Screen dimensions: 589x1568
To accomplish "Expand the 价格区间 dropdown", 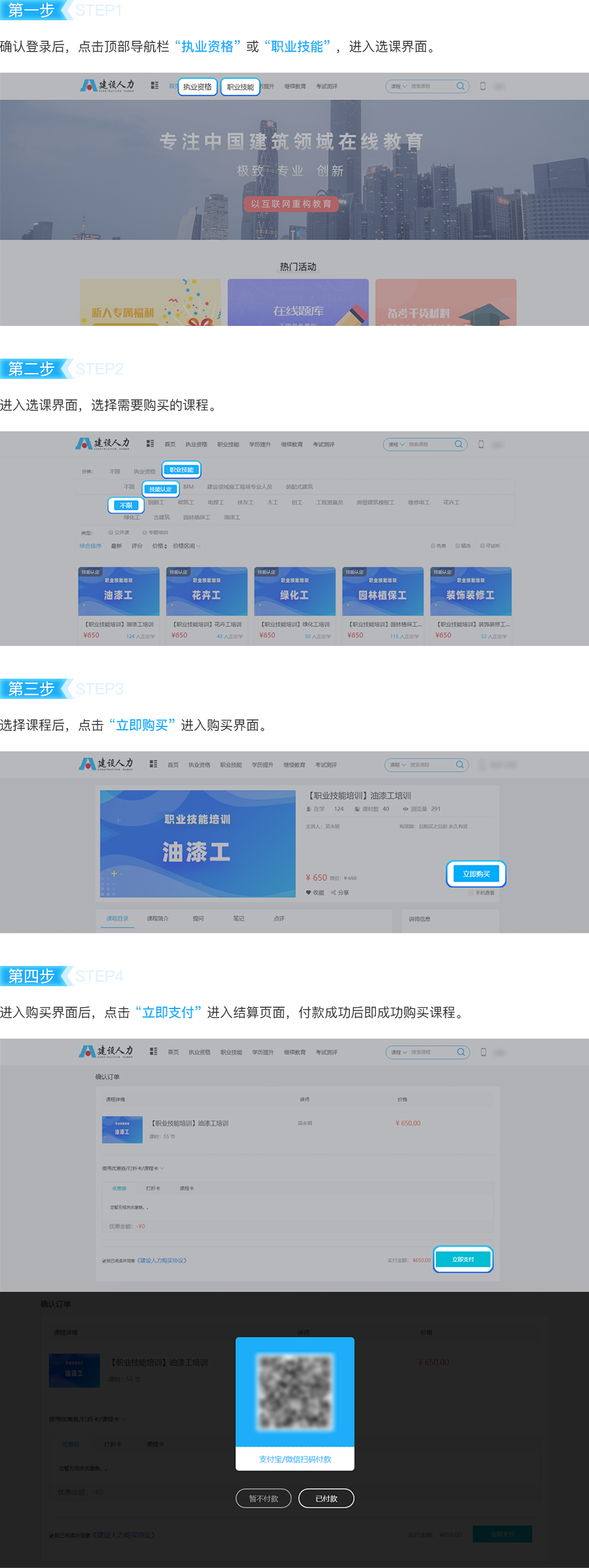I will click(187, 546).
